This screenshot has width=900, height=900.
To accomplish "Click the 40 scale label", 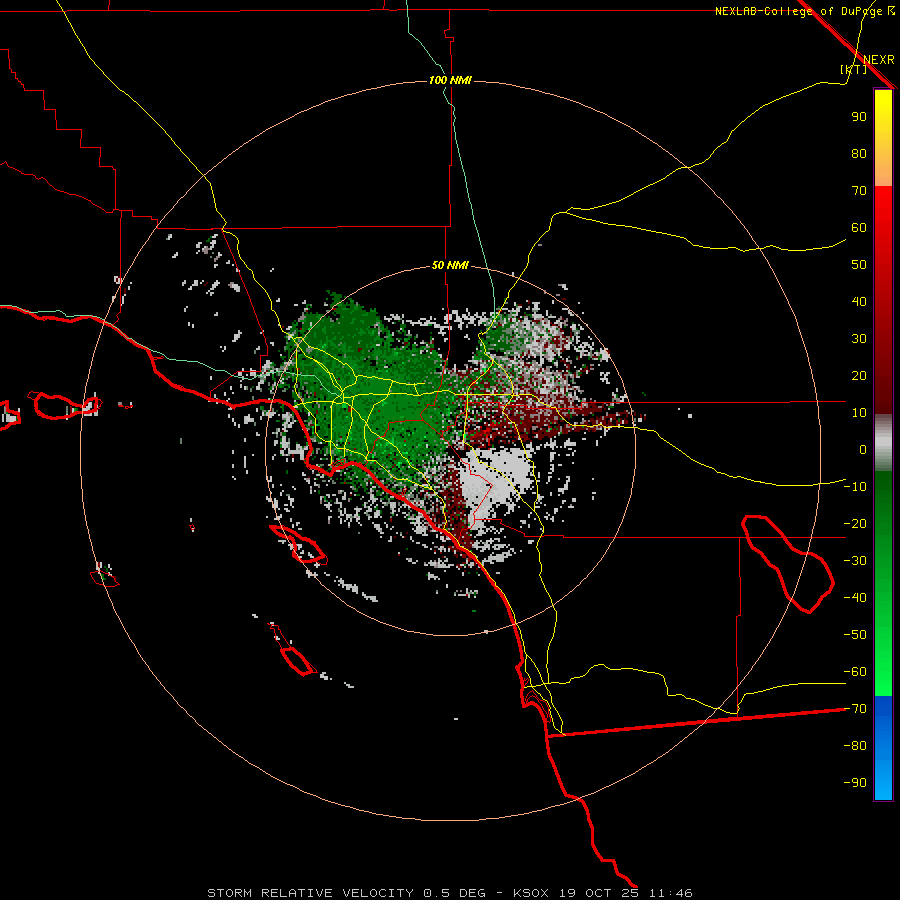I will pyautogui.click(x=859, y=301).
